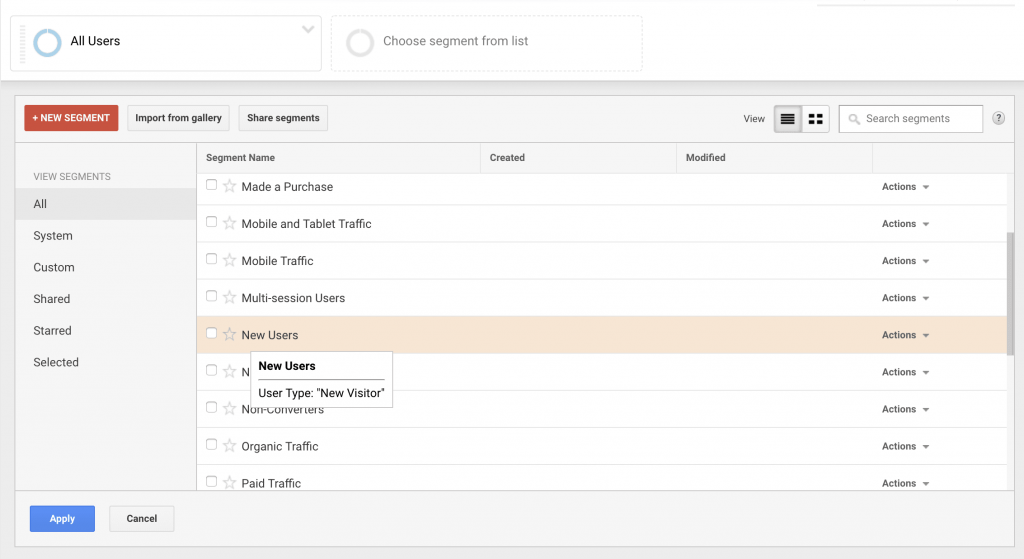Click the Search segments input field
Image resolution: width=1024 pixels, height=559 pixels.
[911, 119]
